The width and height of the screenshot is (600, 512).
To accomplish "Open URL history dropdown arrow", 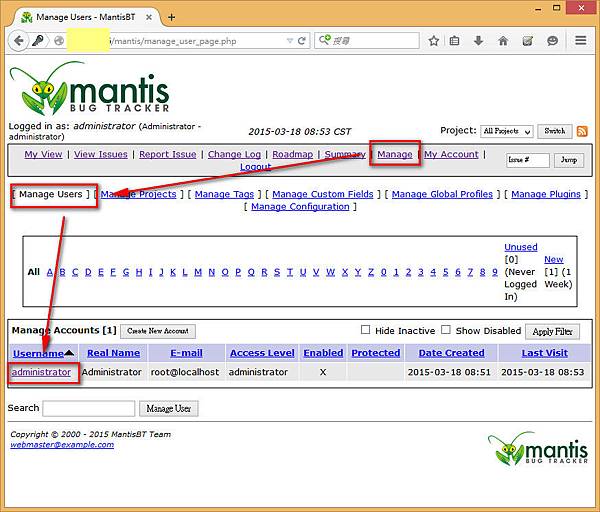I will pyautogui.click(x=290, y=41).
